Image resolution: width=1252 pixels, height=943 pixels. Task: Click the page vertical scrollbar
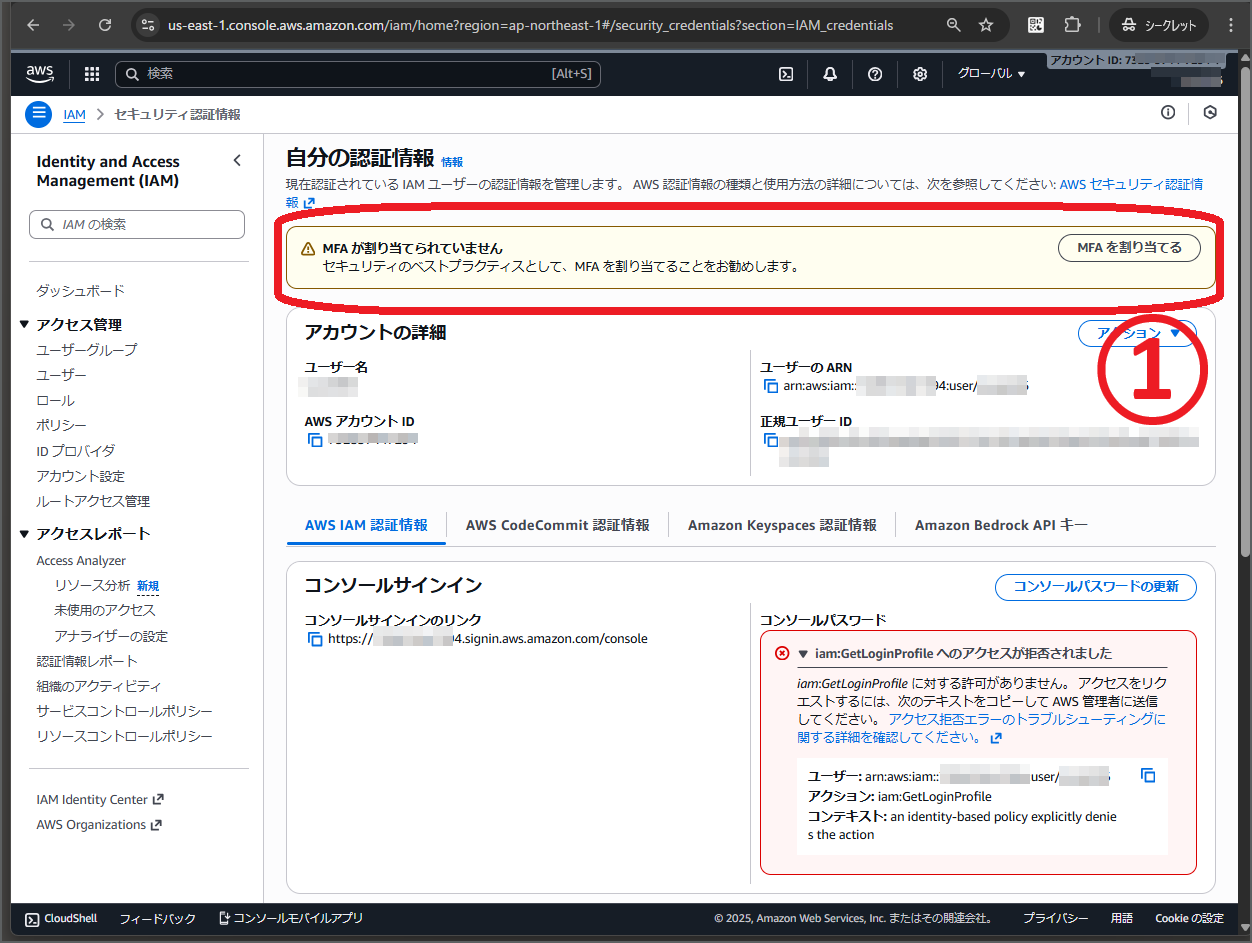1244,310
